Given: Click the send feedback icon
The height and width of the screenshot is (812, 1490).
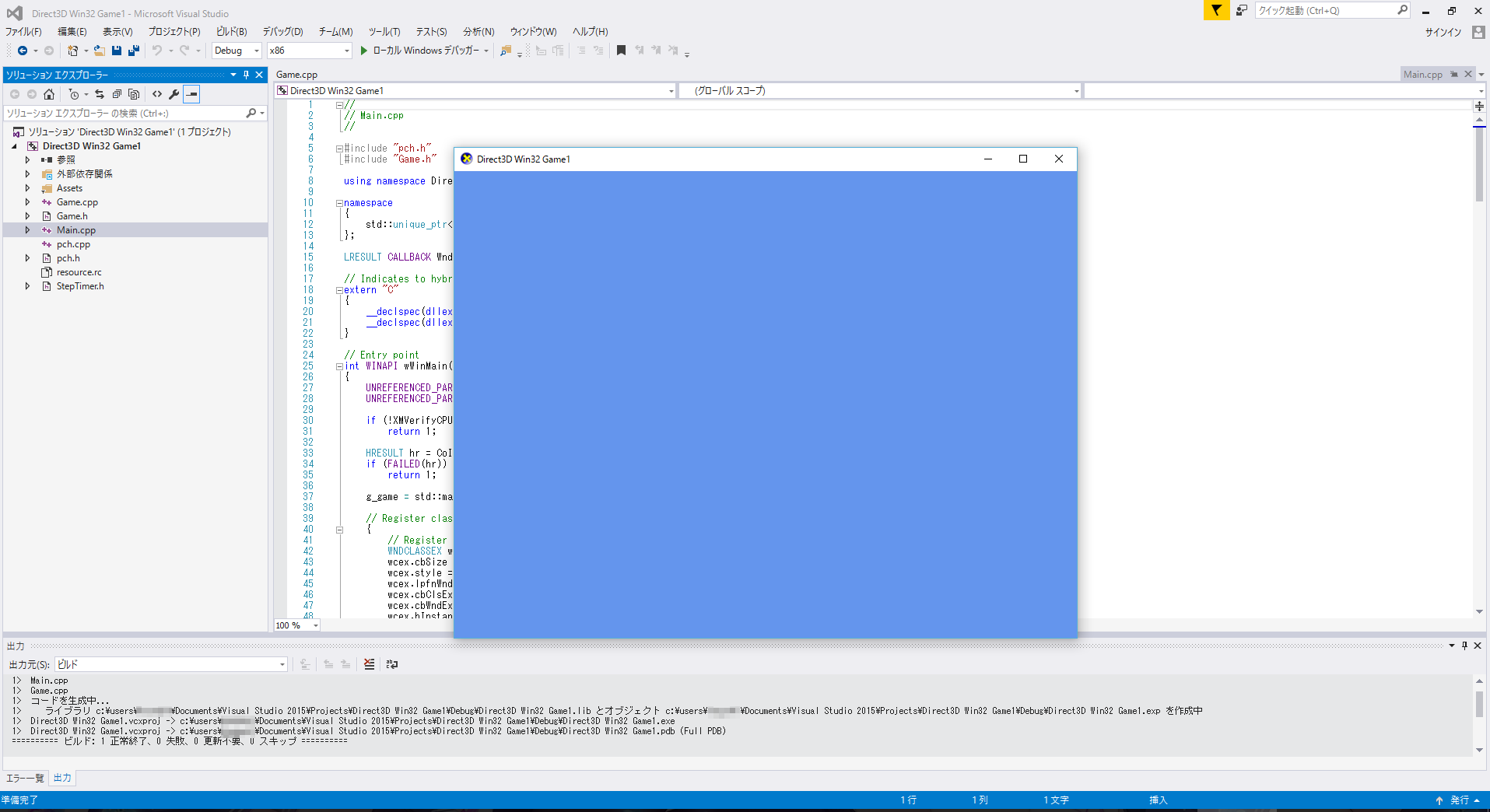Looking at the screenshot, I should 1241,10.
